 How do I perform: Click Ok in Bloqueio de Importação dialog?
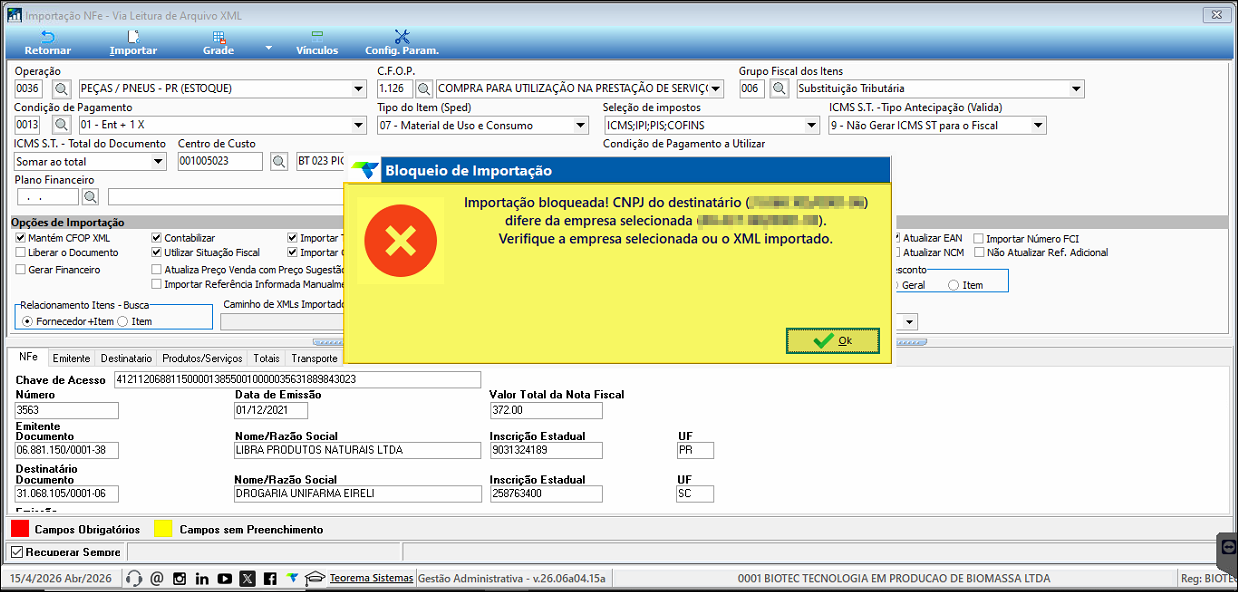tap(833, 341)
